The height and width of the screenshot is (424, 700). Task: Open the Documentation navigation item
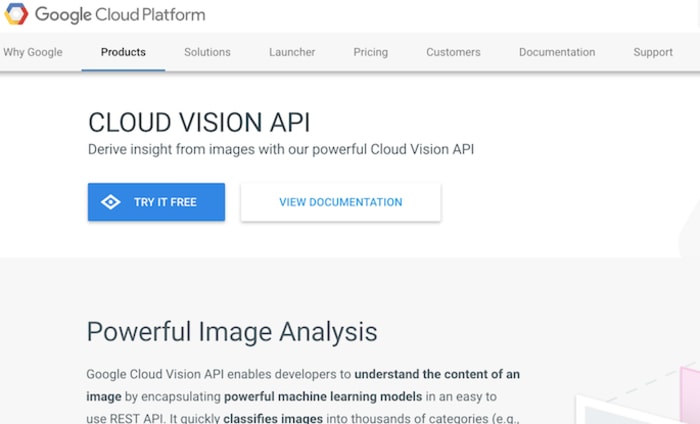tap(557, 52)
